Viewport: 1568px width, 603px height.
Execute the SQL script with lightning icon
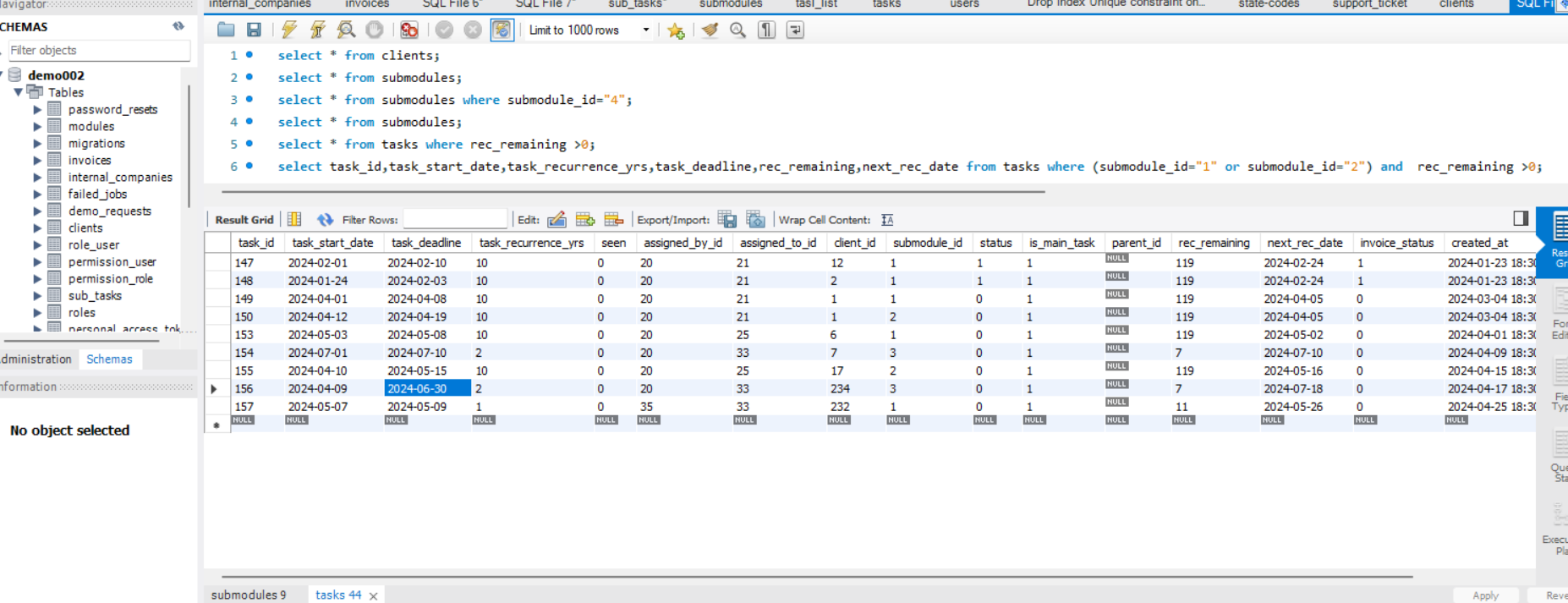point(289,30)
